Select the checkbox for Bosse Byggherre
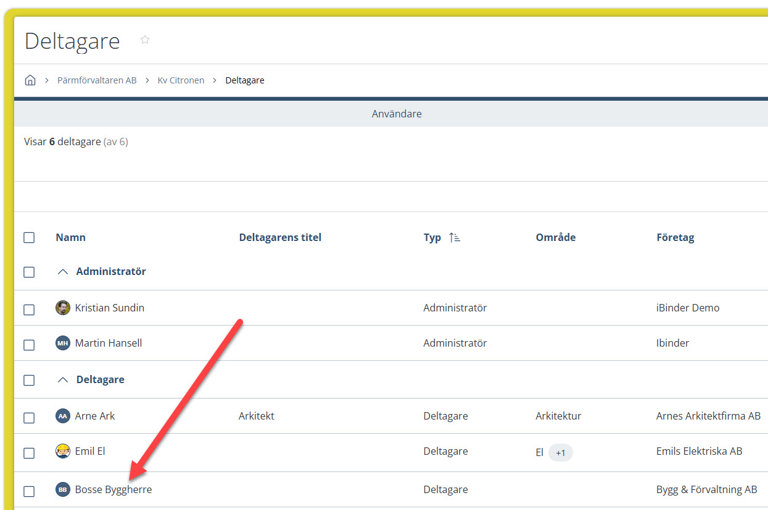 tap(29, 491)
